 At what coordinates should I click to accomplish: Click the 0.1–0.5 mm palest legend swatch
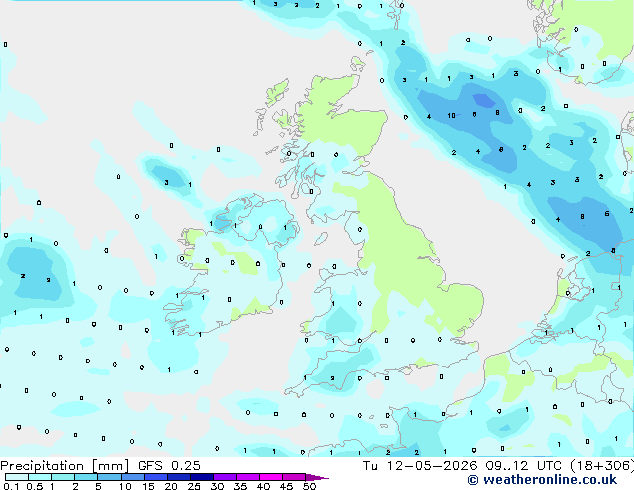coord(17,477)
